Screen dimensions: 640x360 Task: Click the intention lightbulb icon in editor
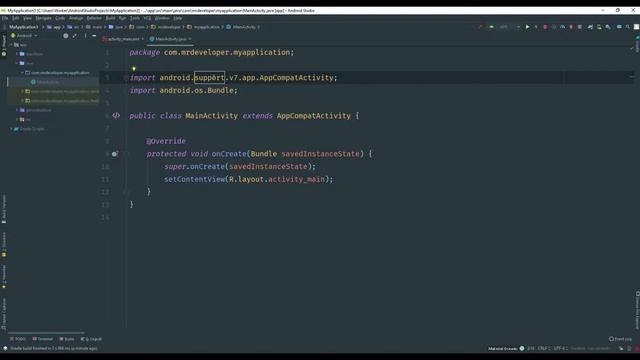[x=134, y=69]
